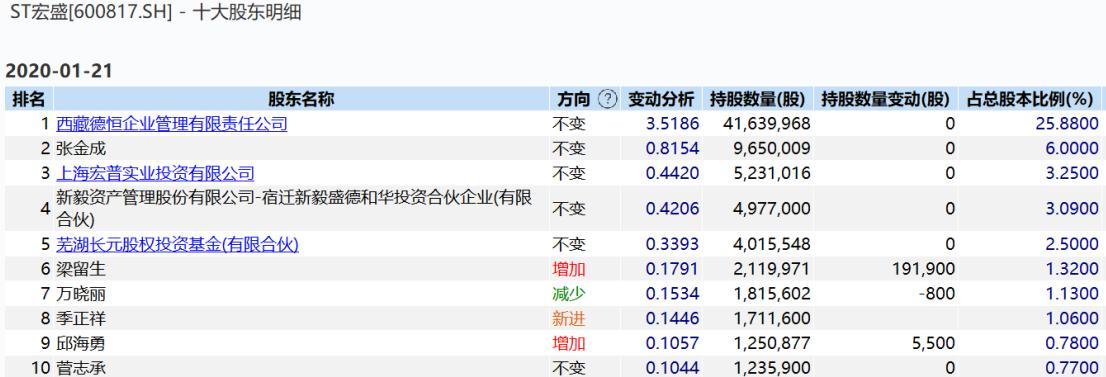Select shareholder name 季正祥
1106x377 pixels.
tap(81, 319)
